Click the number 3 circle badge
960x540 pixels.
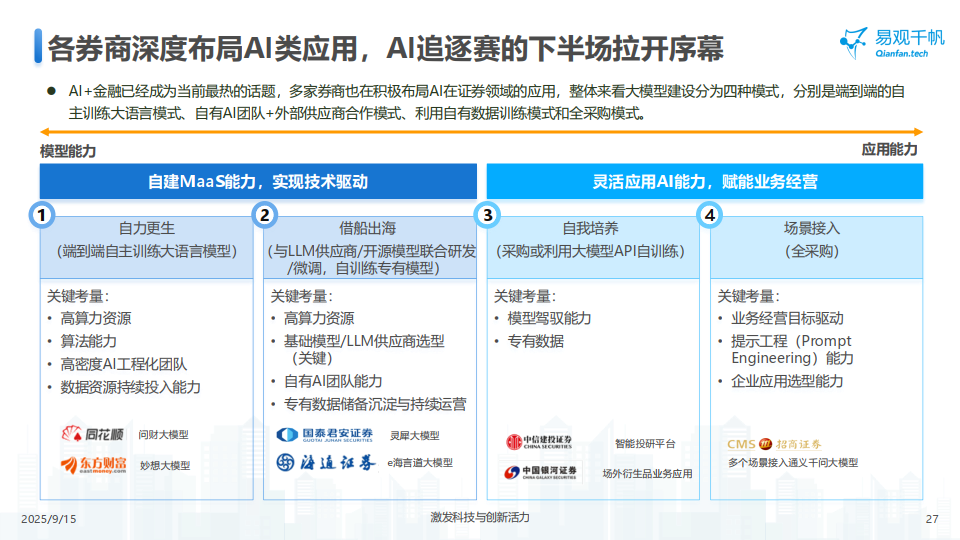point(488,214)
